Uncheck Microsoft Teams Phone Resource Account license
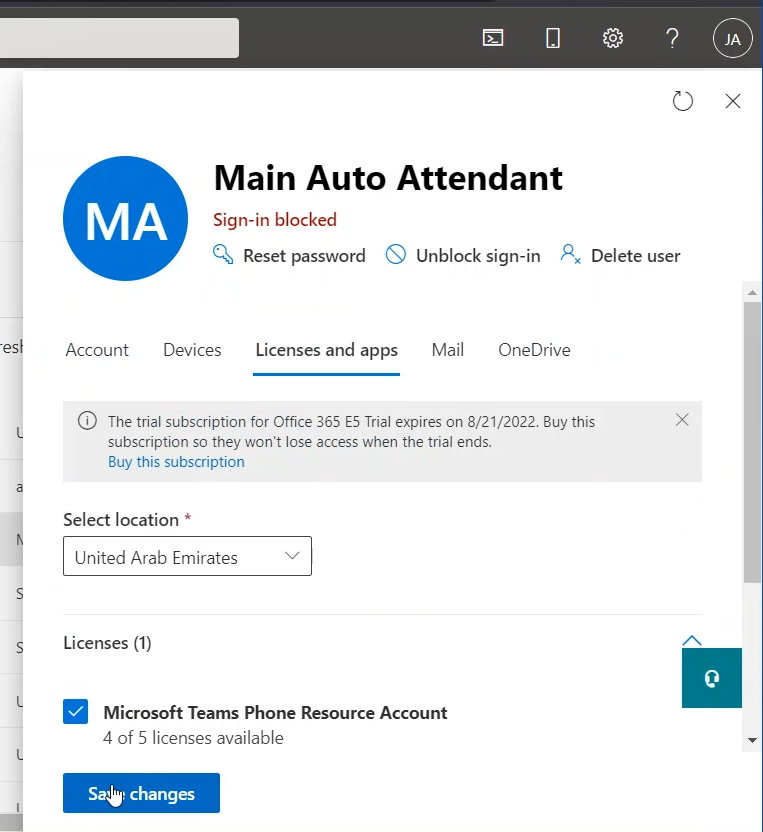This screenshot has width=763, height=832. click(76, 712)
